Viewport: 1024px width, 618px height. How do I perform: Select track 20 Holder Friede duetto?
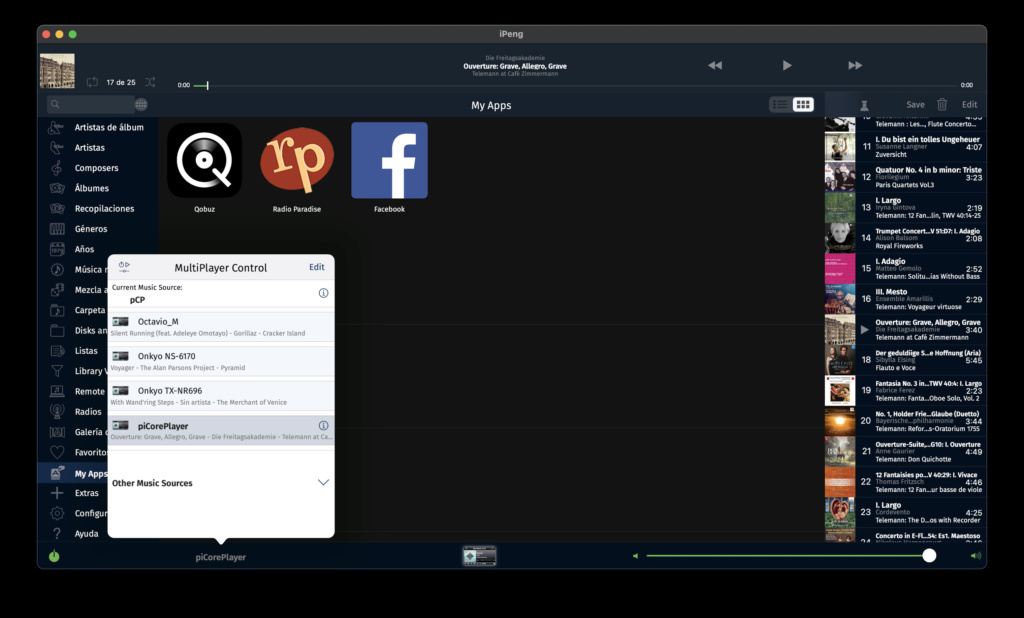[x=905, y=421]
